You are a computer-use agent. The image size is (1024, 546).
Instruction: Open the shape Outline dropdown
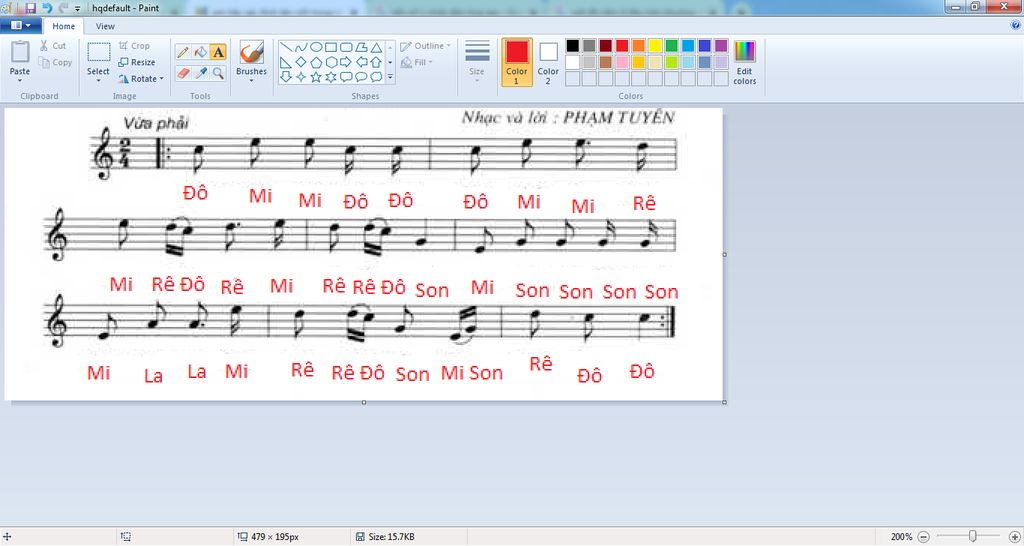coord(426,46)
